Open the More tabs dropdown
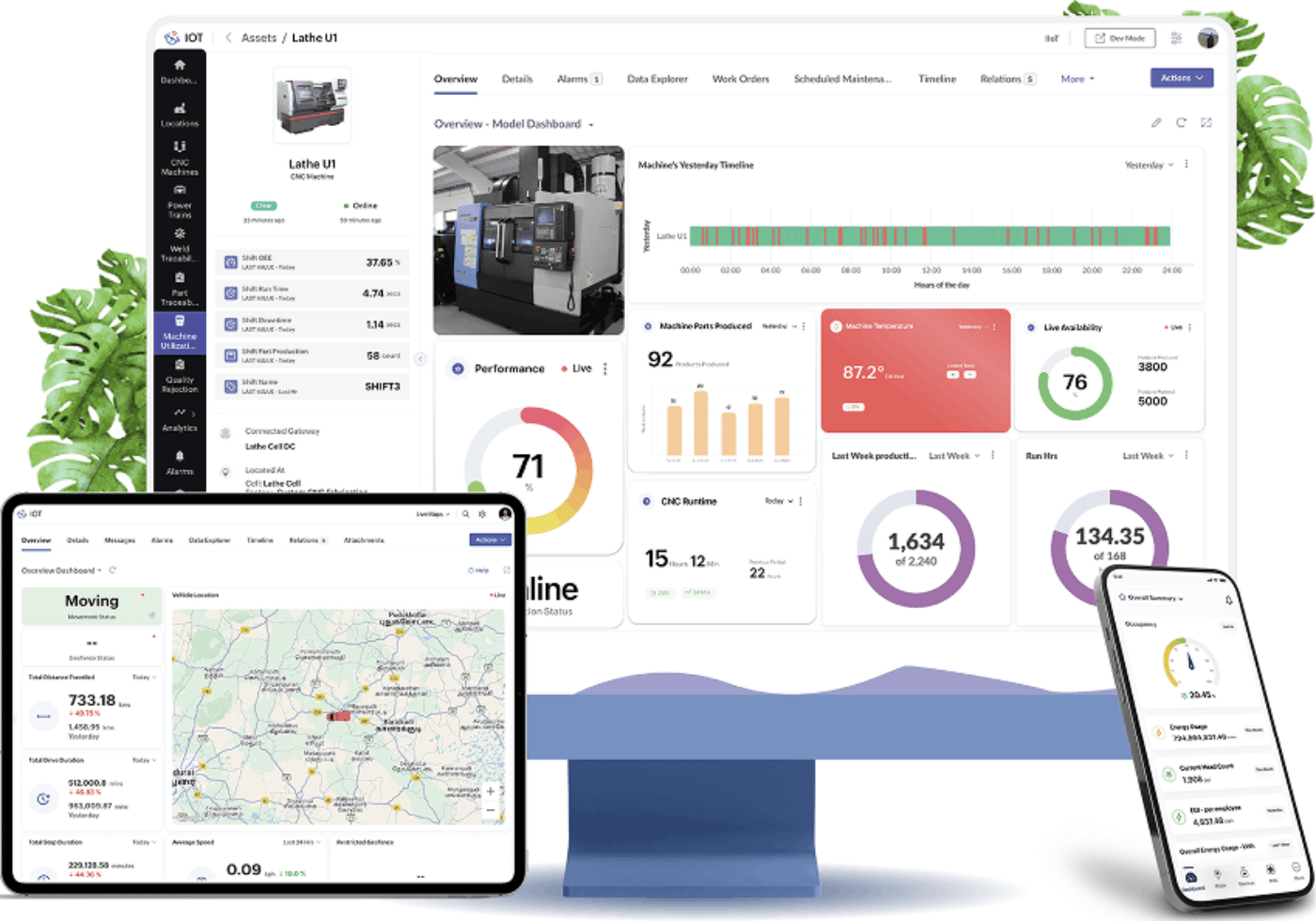This screenshot has width=1316, height=921. [1077, 79]
